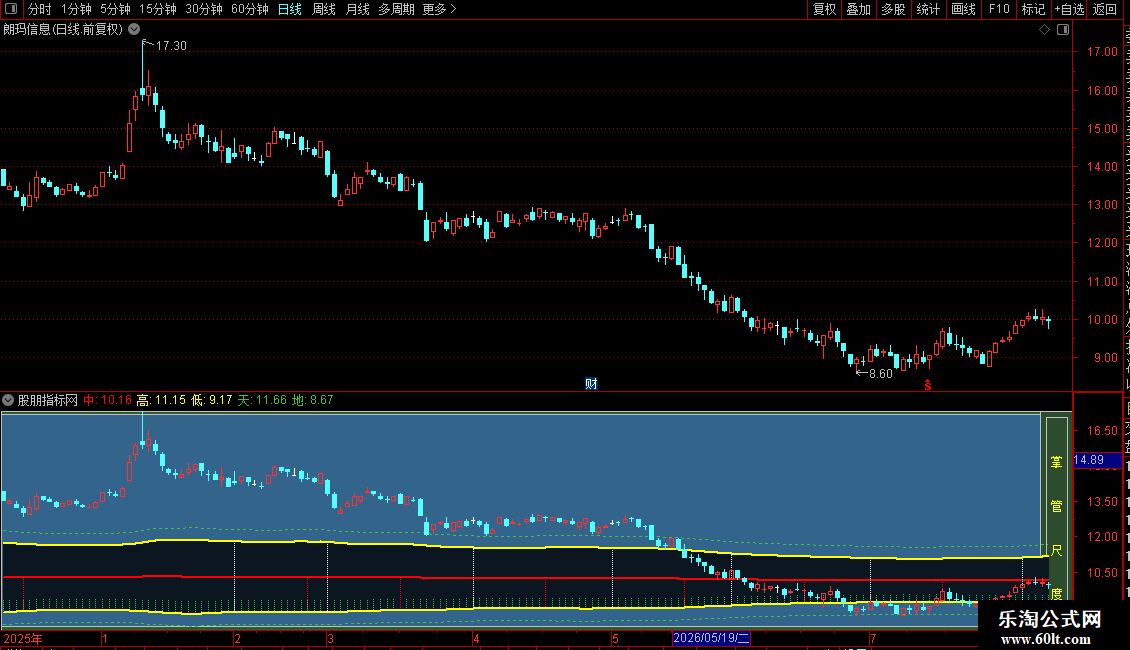Click the 低: 9.17 indicator value
This screenshot has height=650, width=1130.
click(211, 400)
